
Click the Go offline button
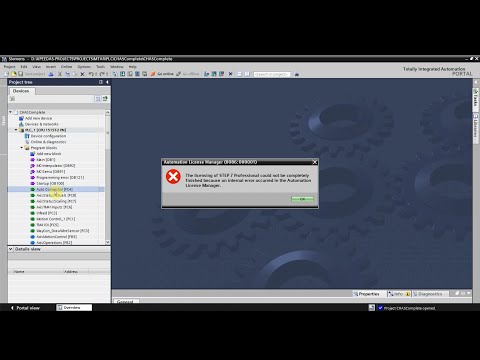pyautogui.click(x=188, y=74)
